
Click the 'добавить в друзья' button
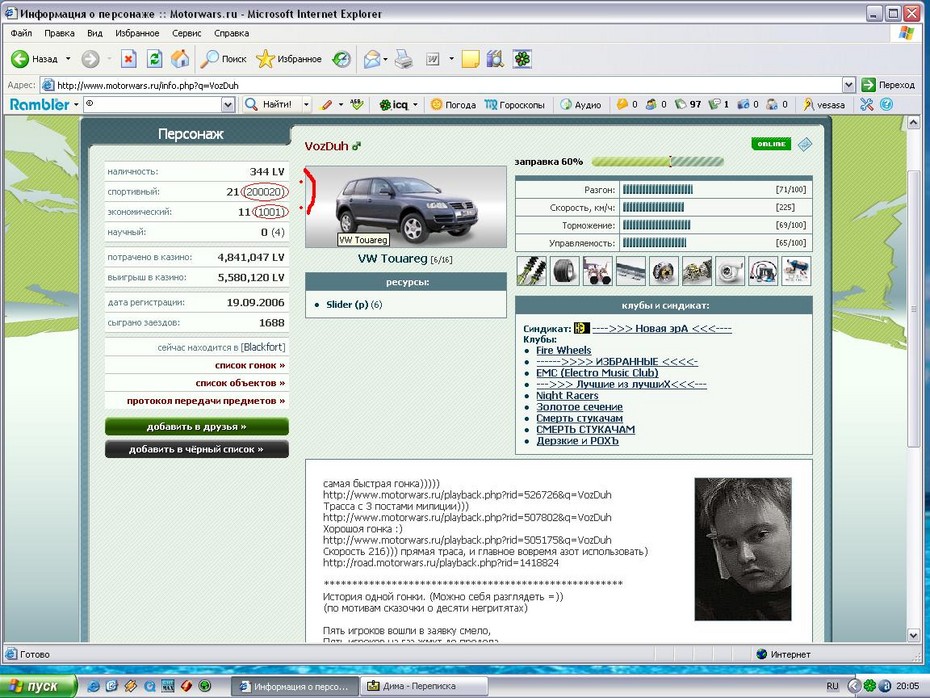coord(196,426)
